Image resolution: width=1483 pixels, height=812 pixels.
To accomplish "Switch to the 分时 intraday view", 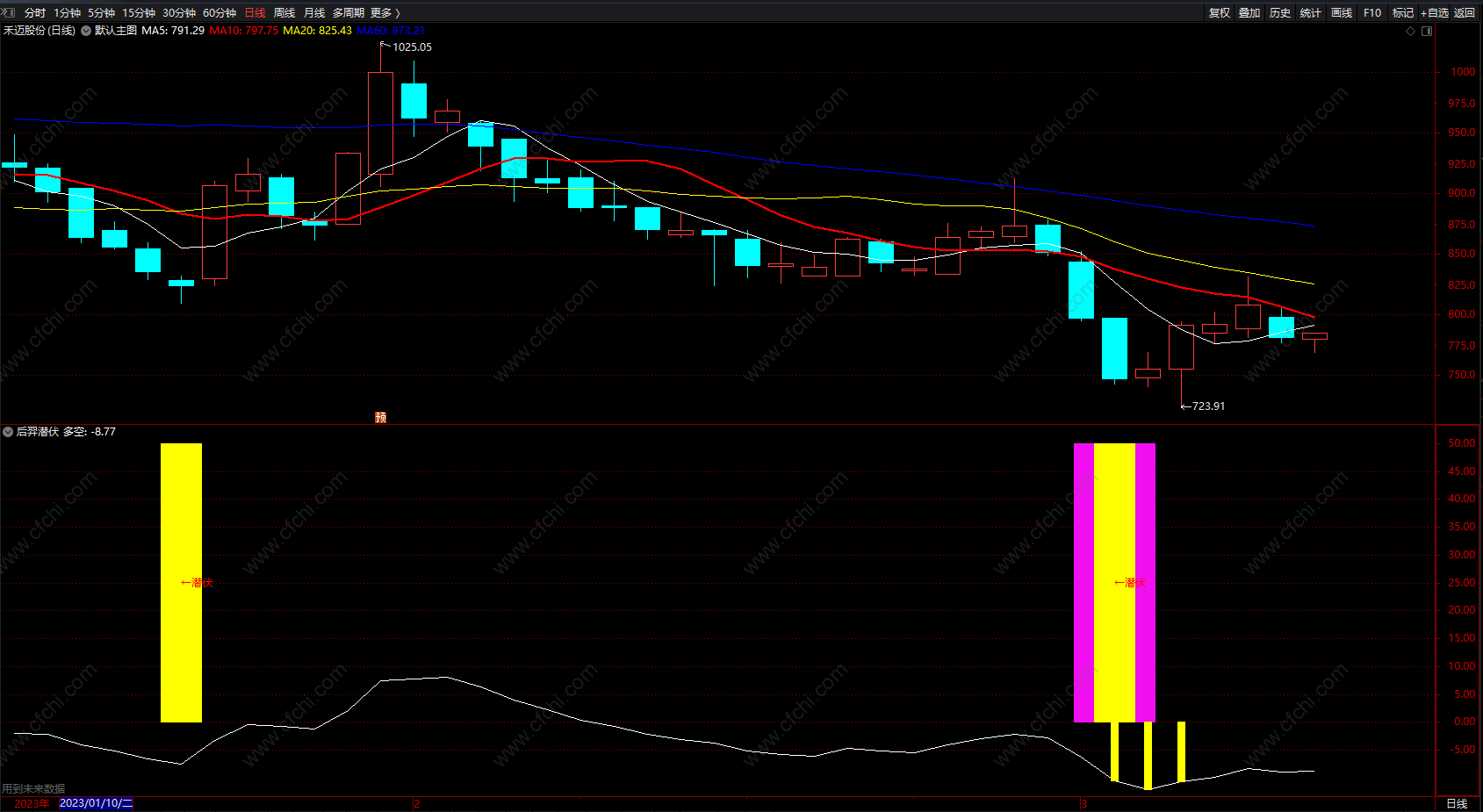I will tap(35, 13).
